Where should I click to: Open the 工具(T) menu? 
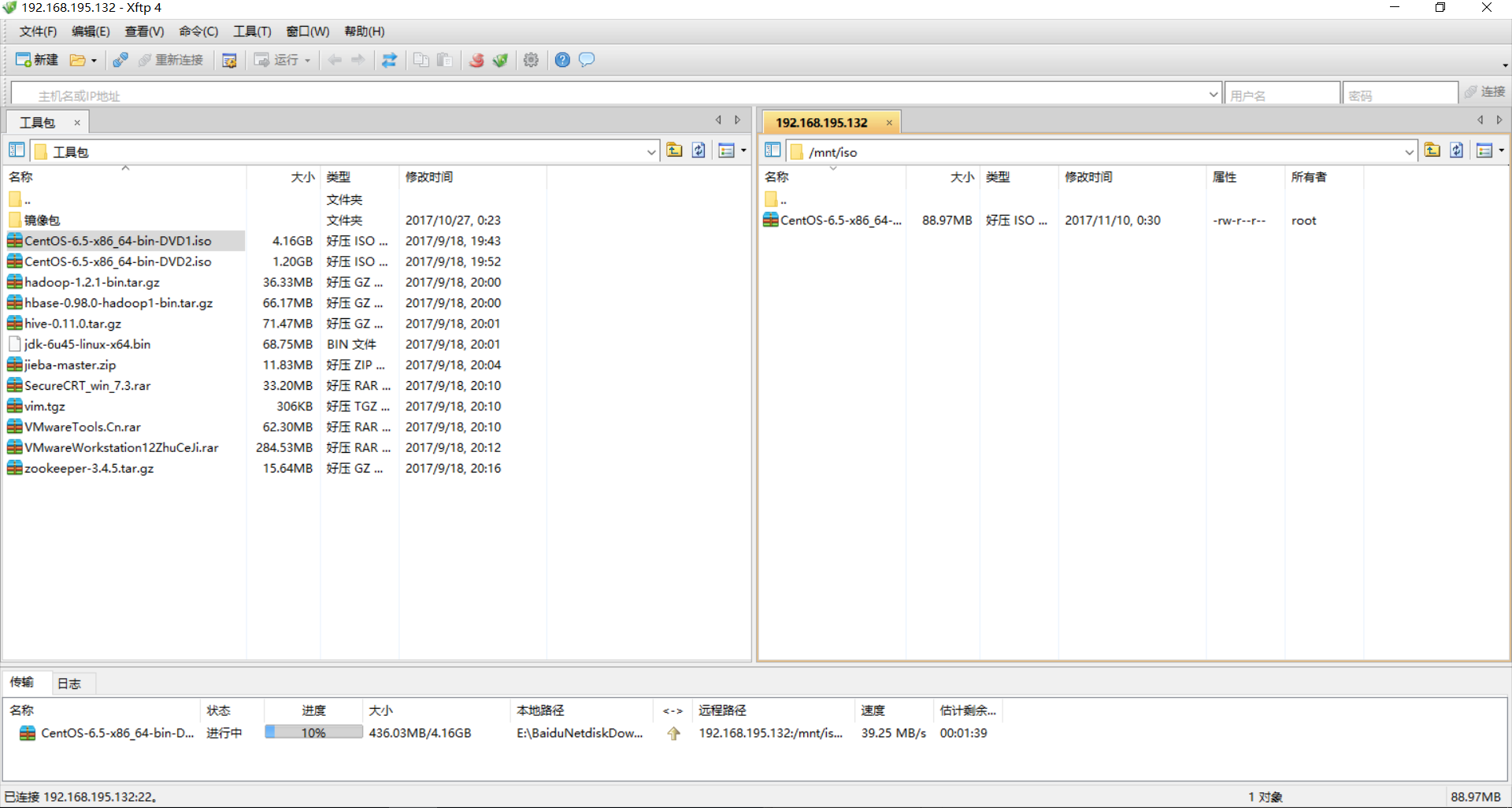point(251,32)
